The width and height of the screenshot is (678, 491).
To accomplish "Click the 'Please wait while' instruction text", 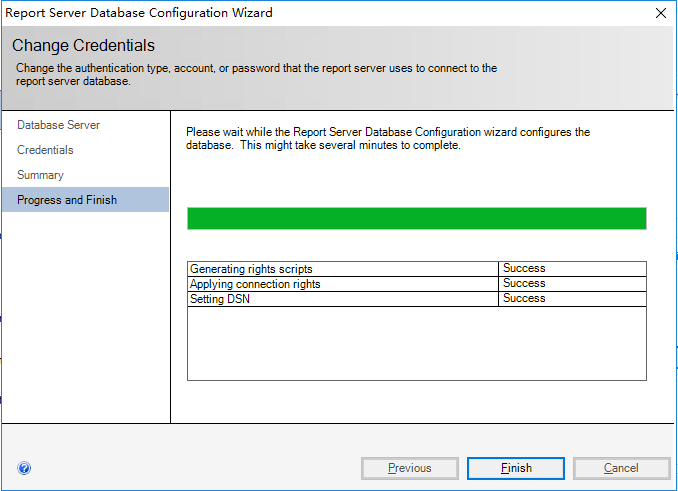I will click(x=388, y=138).
